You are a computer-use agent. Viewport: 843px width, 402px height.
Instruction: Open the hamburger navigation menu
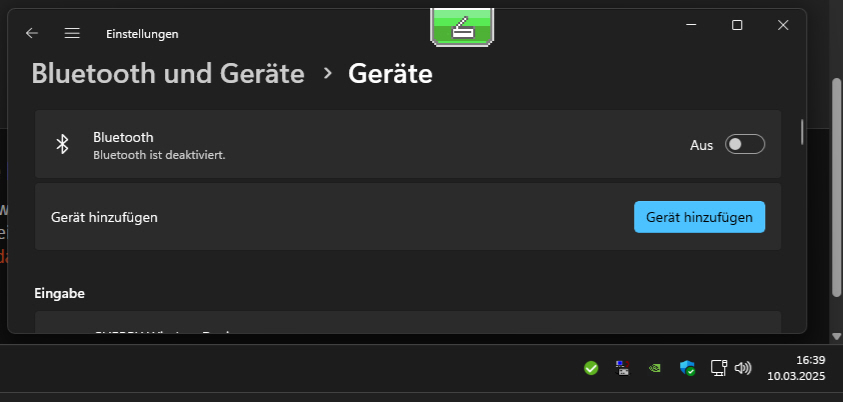[x=72, y=33]
